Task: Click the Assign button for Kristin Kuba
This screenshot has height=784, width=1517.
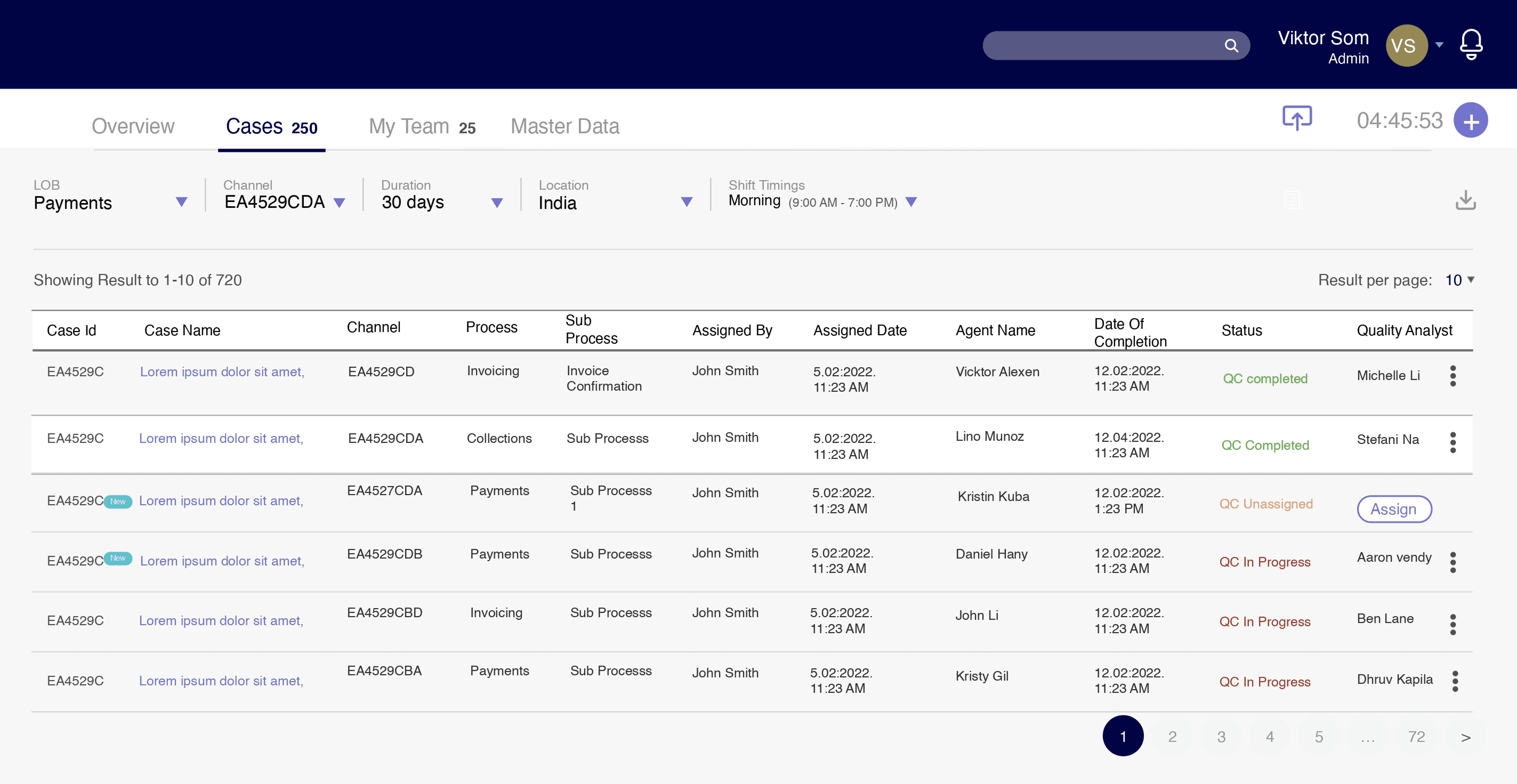Action: coord(1394,509)
